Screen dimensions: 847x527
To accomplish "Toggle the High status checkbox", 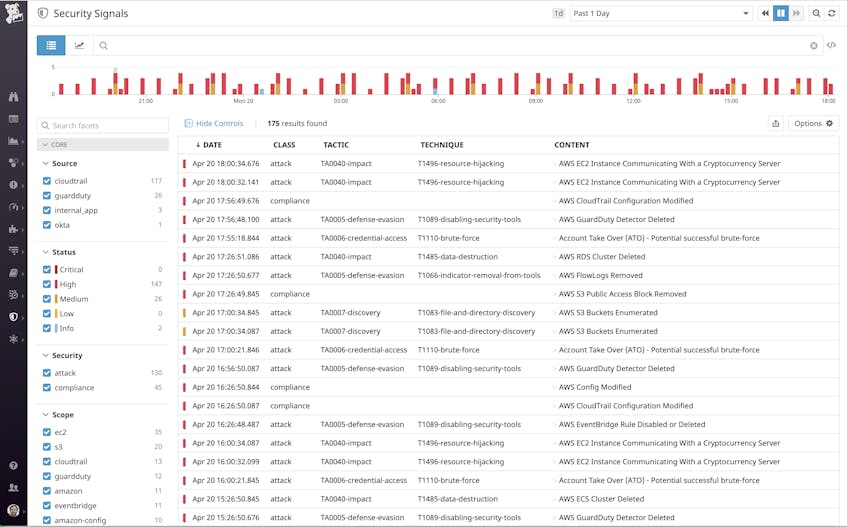I will tap(47, 284).
